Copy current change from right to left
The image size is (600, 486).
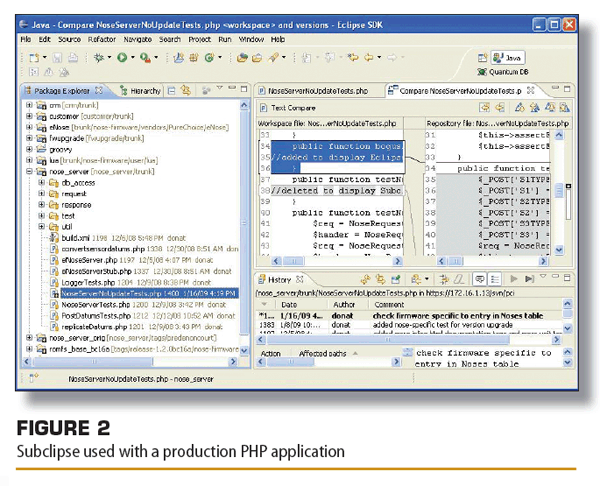[500, 108]
